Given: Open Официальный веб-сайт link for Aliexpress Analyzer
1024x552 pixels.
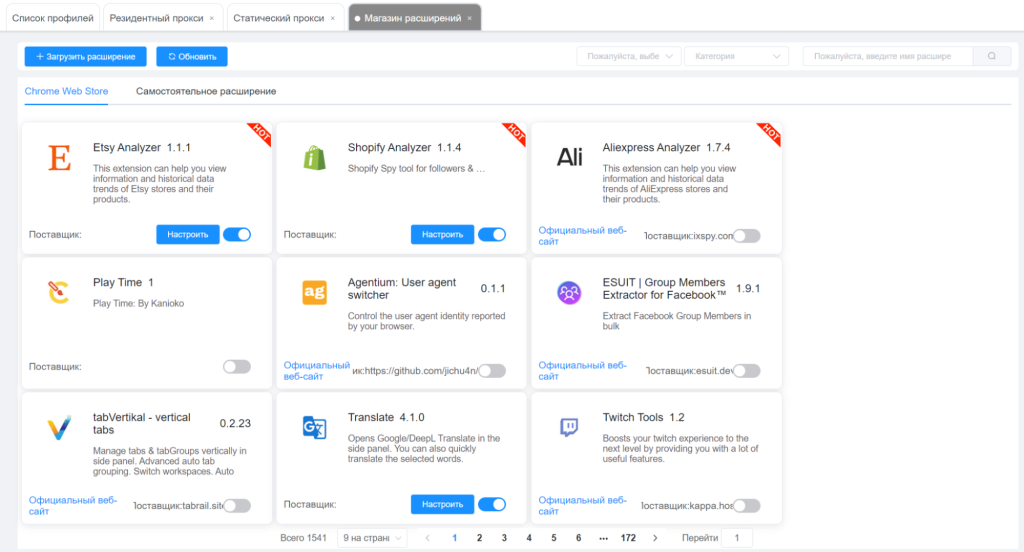Looking at the screenshot, I should click(582, 236).
